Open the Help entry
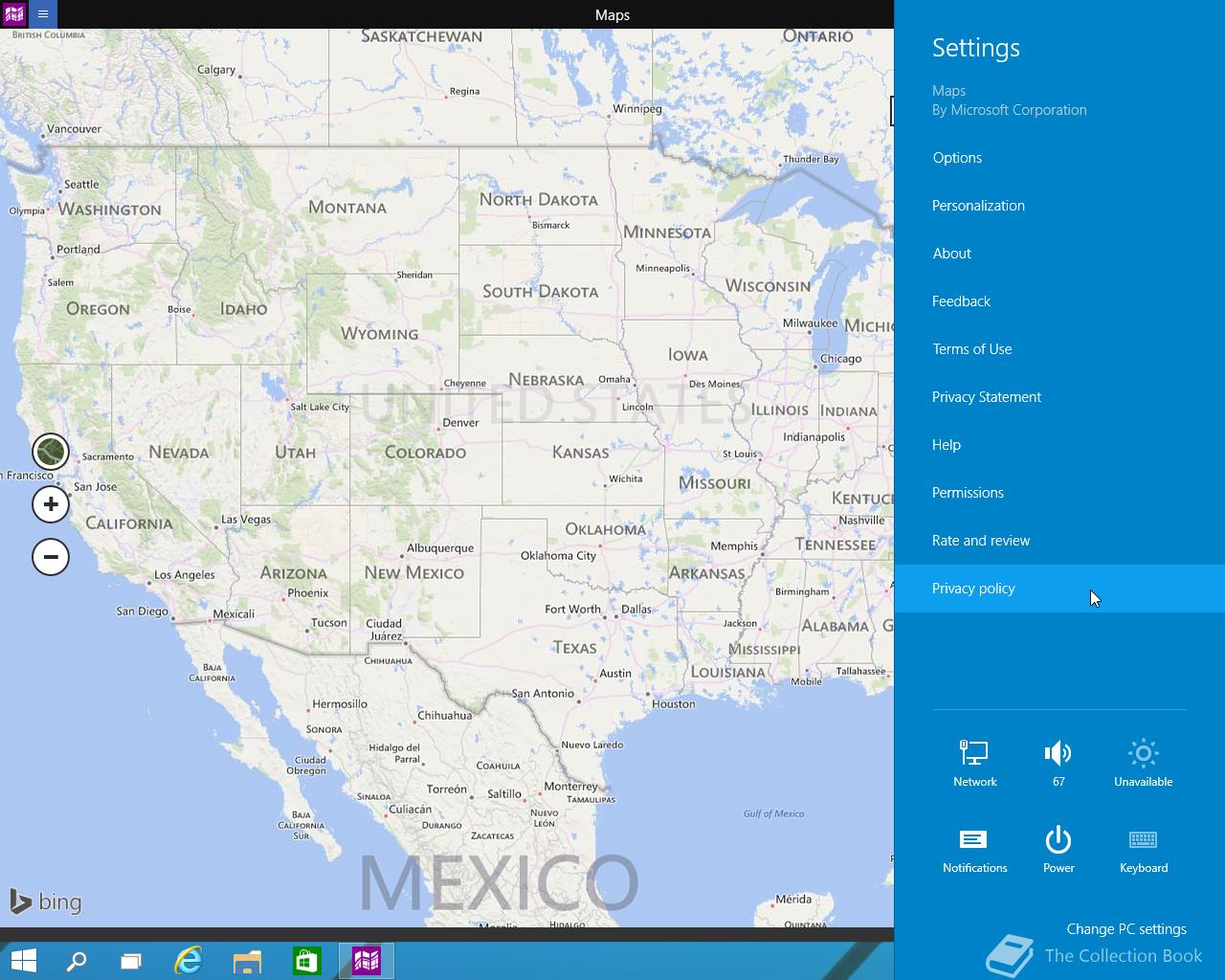This screenshot has height=980, width=1225. pyautogui.click(x=1059, y=445)
